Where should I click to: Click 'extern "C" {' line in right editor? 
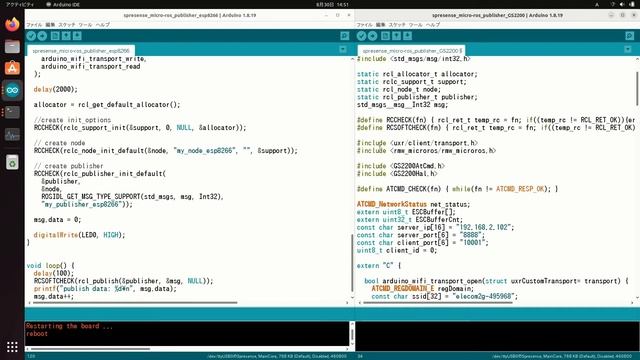pyautogui.click(x=379, y=266)
